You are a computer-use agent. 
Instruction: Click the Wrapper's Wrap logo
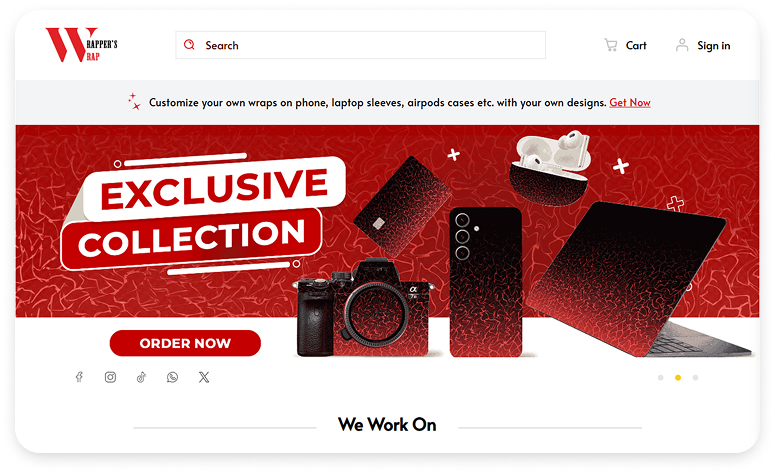coord(82,44)
